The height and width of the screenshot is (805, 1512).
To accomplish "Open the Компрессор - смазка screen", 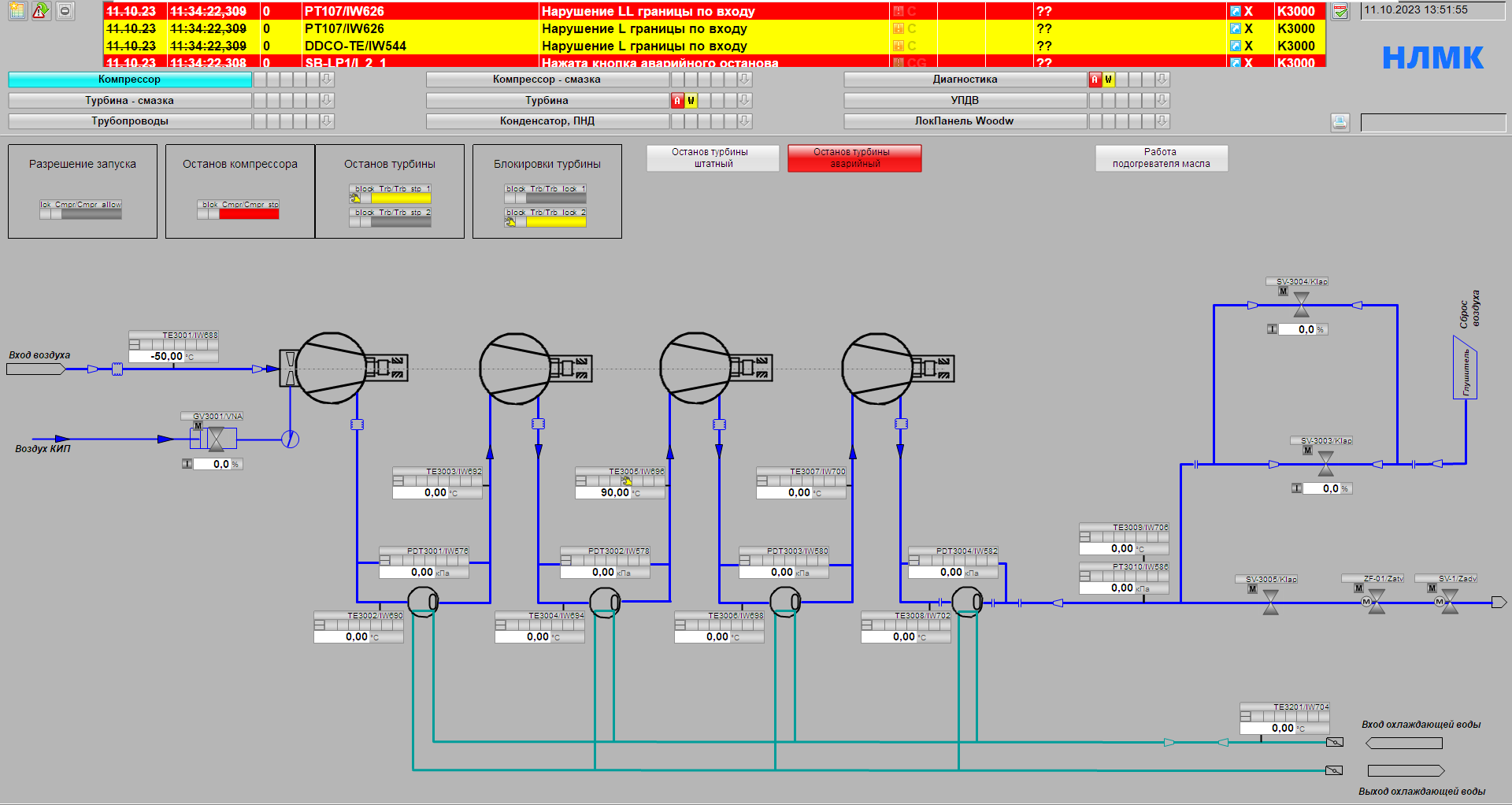I will click(547, 79).
